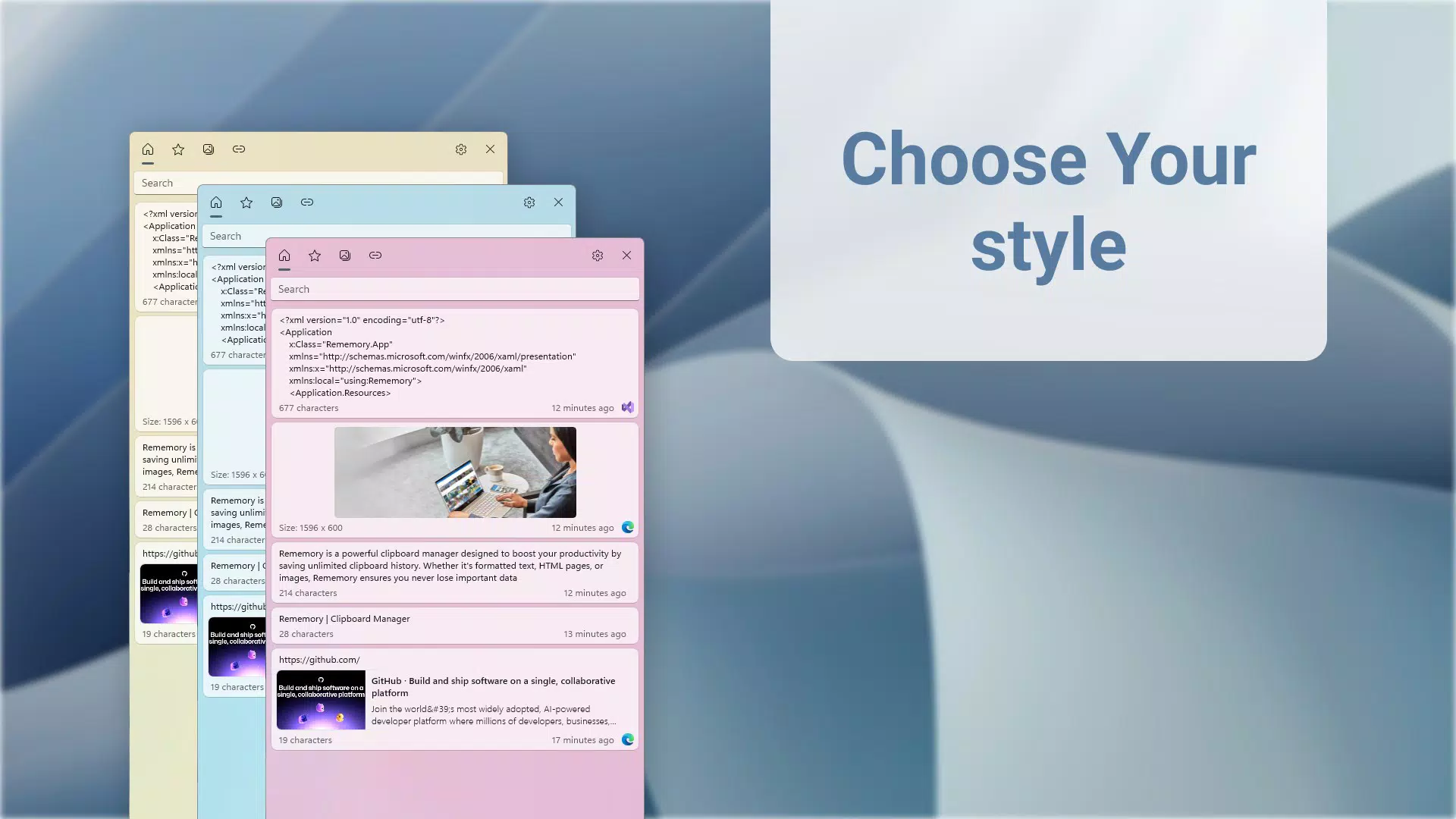The image size is (1456, 819).
Task: Select the XML code clip in the pink window
Action: 455,363
